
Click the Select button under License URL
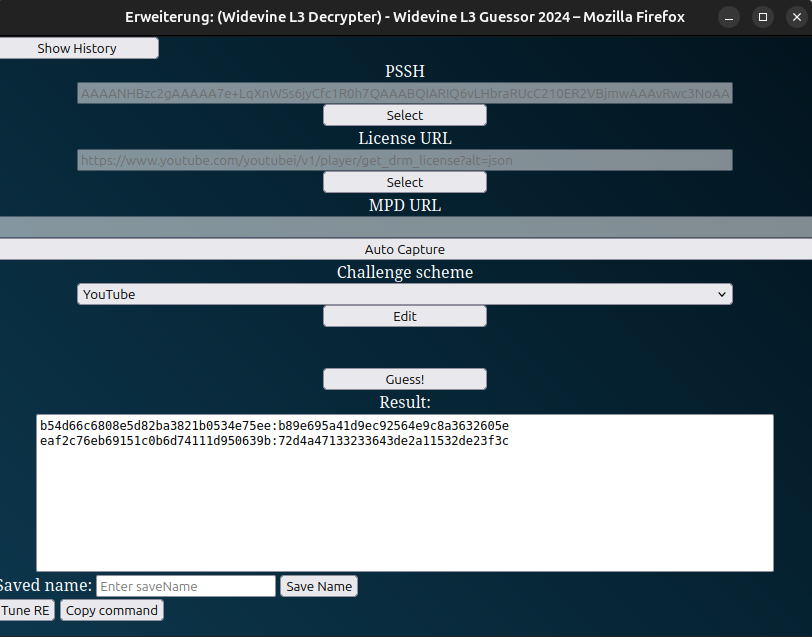click(x=405, y=182)
